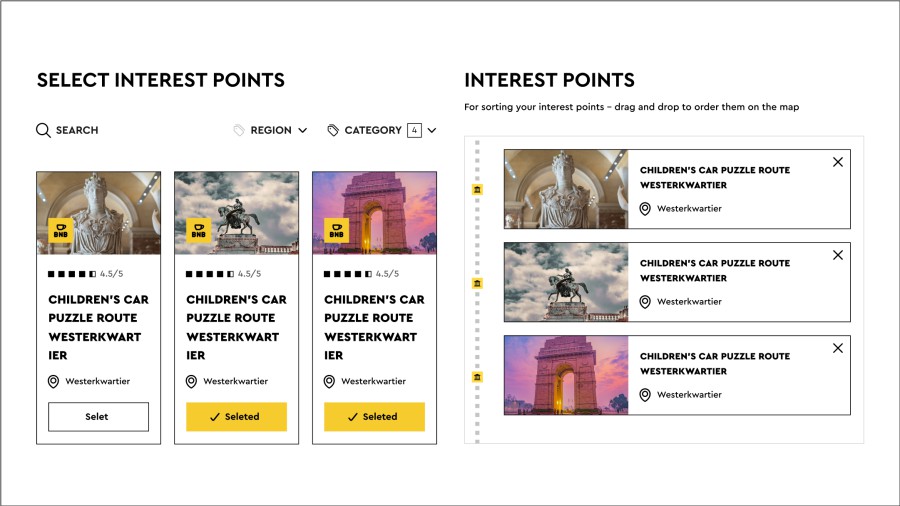Screen dimensions: 900x506
Task: Expand the Region dropdown
Action: pyautogui.click(x=302, y=130)
